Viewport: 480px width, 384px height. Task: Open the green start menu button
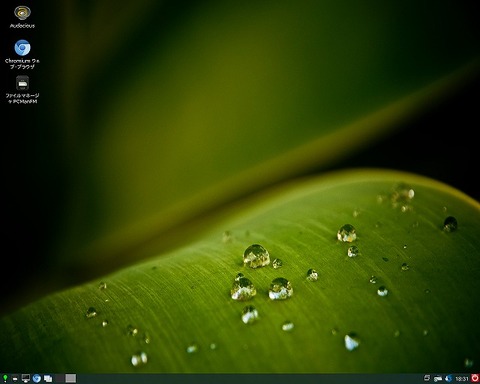click(x=5, y=378)
